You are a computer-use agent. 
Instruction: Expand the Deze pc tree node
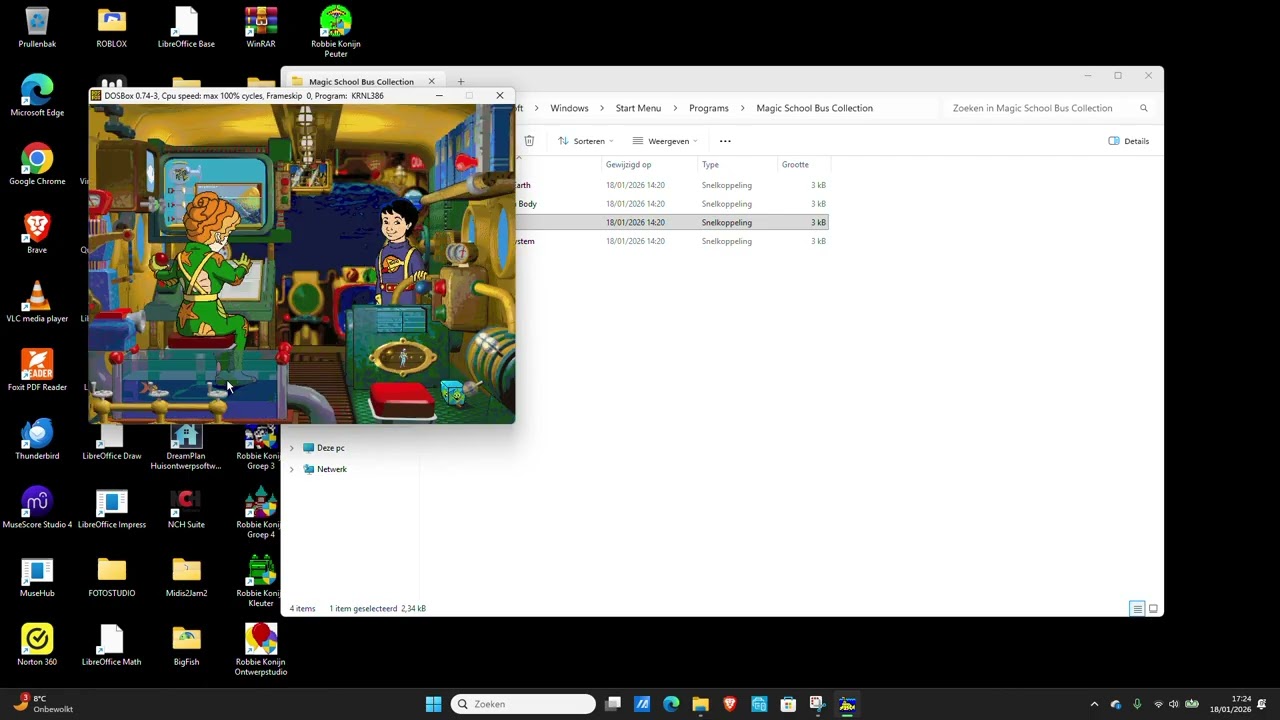pos(292,448)
